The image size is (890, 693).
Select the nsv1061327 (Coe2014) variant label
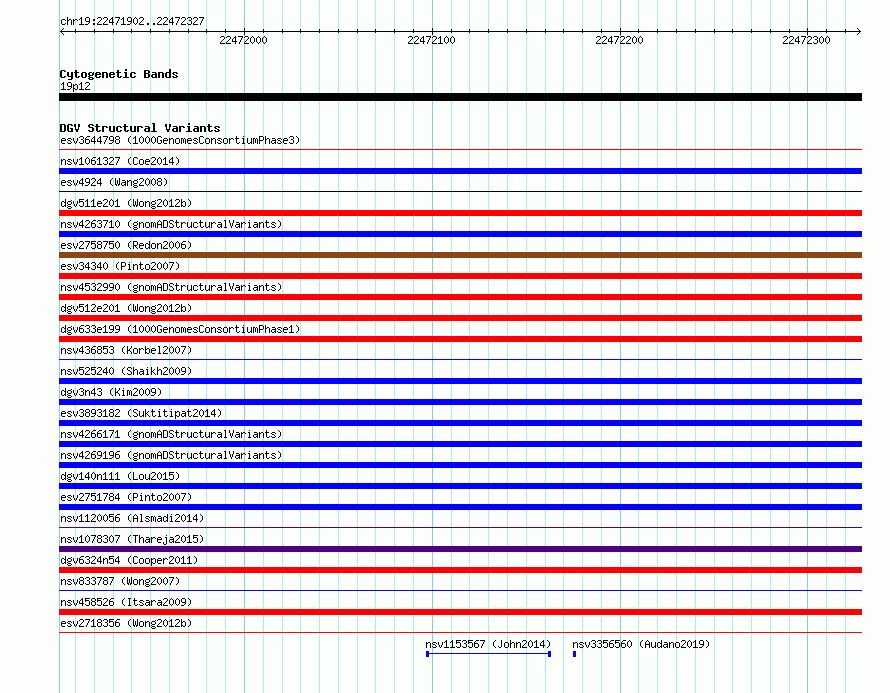[120, 161]
